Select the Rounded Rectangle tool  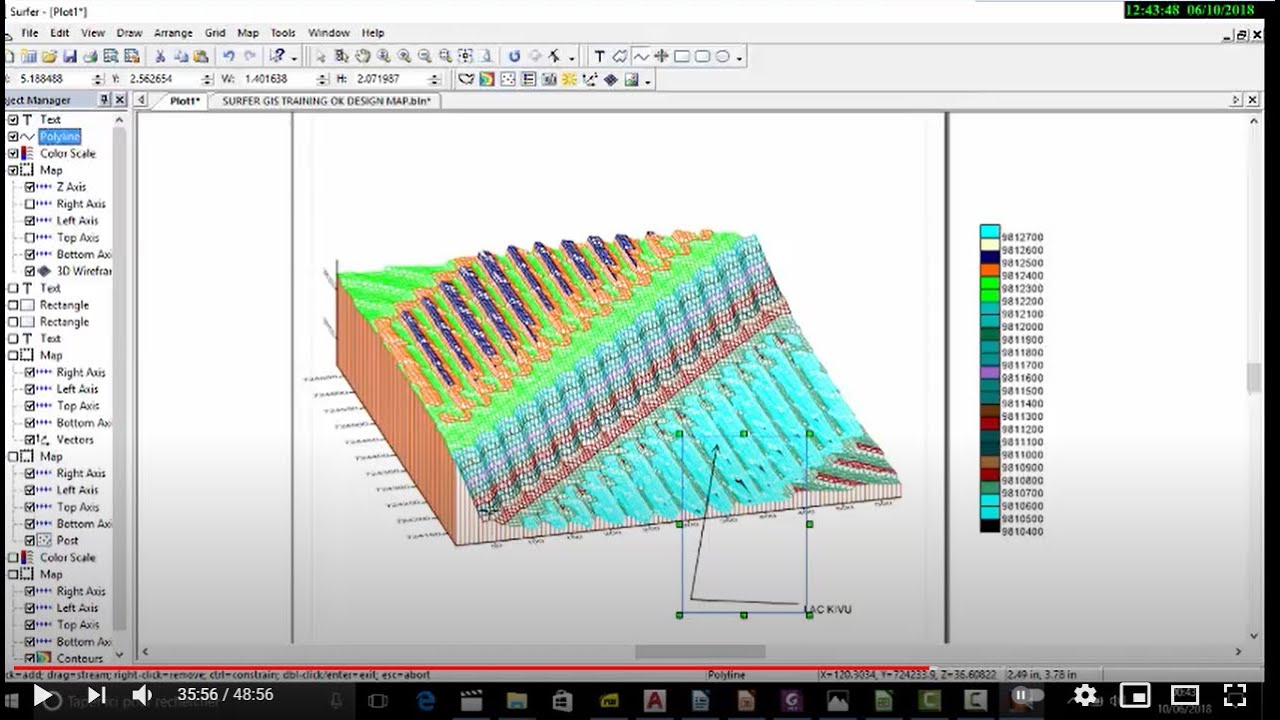pyautogui.click(x=703, y=57)
